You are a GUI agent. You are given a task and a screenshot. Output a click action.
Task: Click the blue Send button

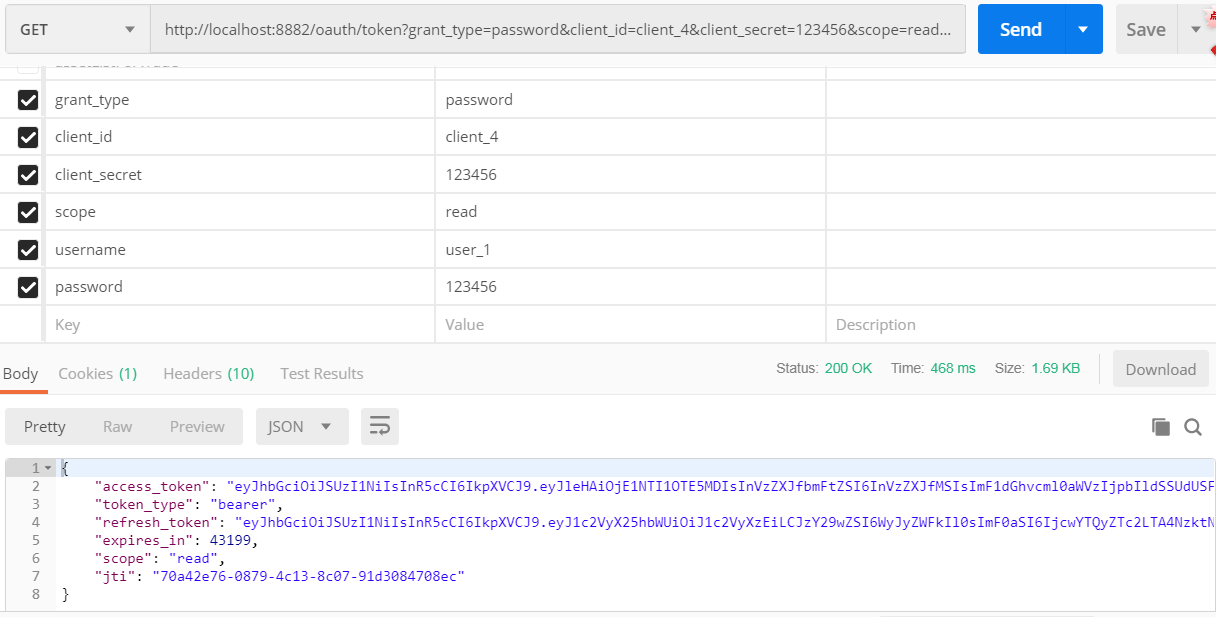[1021, 30]
